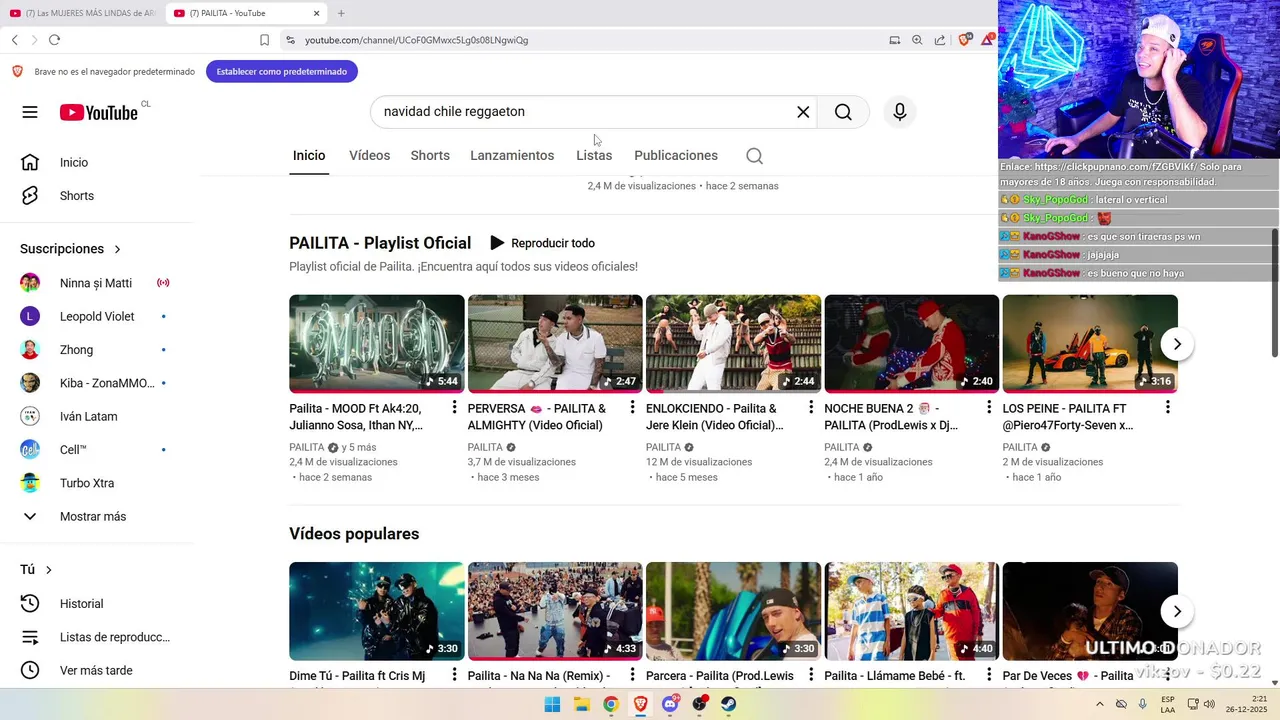Open options menu for the ENLOKCIENDO video
This screenshot has height=720, width=1280.
point(811,407)
